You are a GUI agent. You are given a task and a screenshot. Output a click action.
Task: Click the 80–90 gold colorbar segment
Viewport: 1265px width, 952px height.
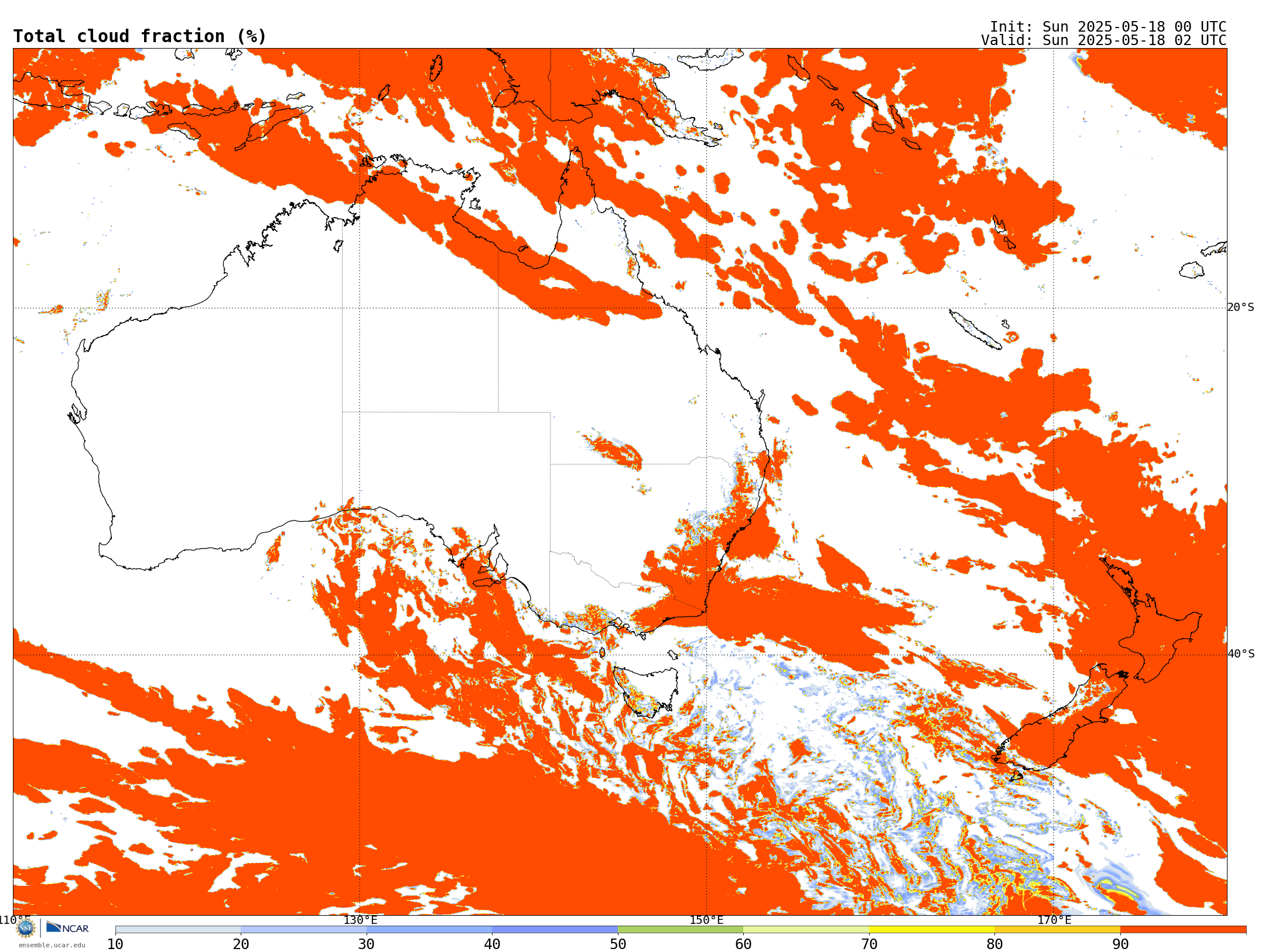[1058, 930]
